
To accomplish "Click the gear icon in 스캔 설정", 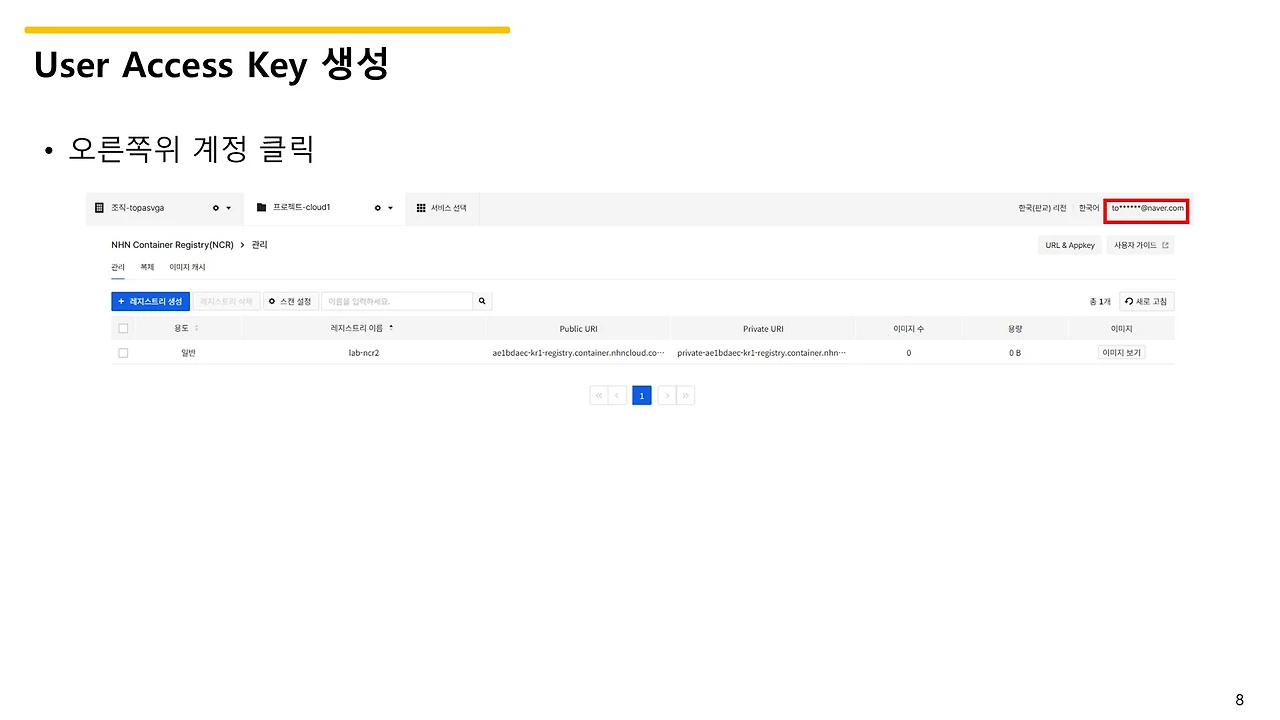I will point(272,301).
